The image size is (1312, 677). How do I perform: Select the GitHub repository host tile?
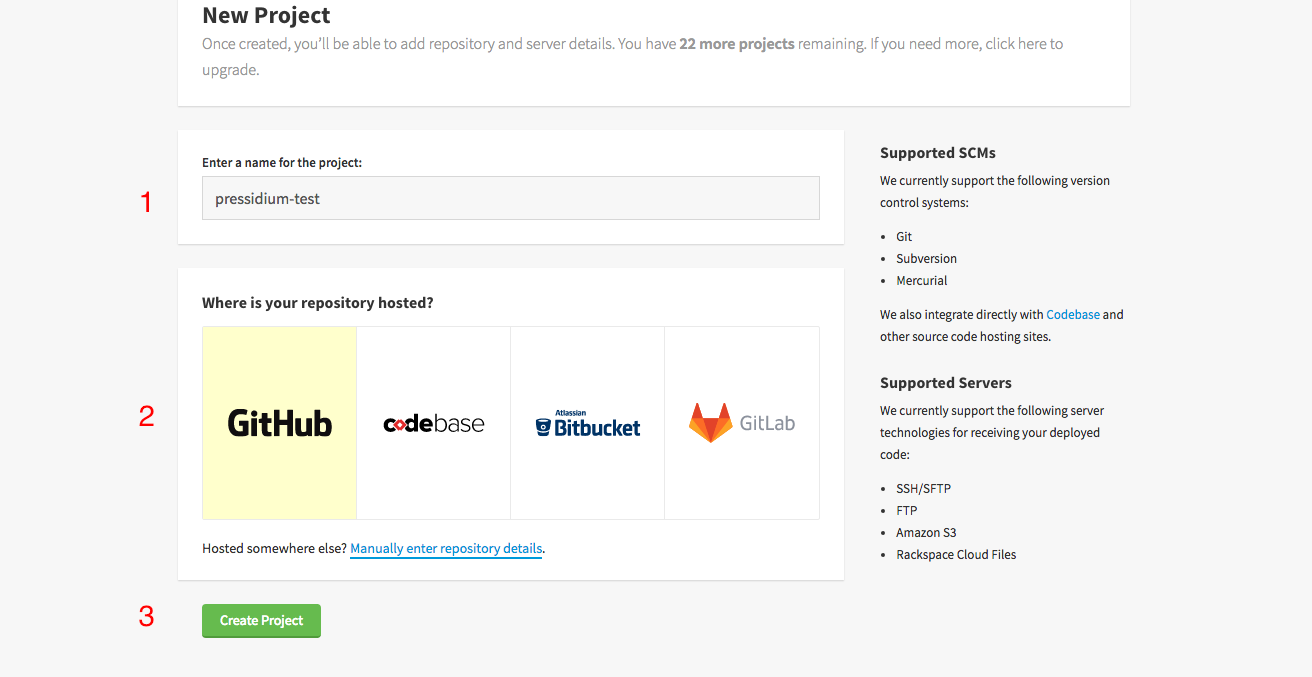(279, 423)
